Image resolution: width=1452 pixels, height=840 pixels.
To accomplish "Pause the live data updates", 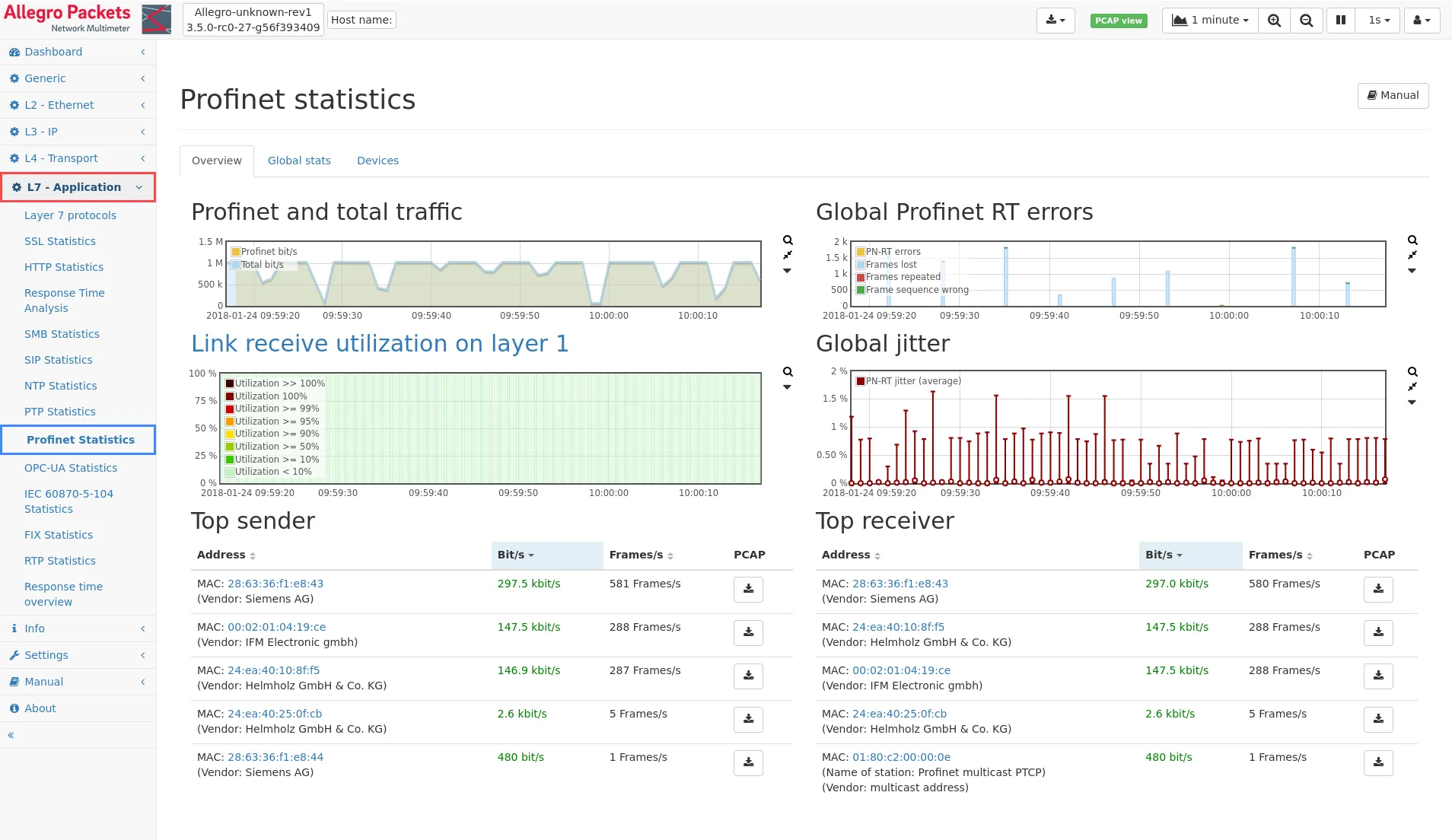I will point(1340,21).
